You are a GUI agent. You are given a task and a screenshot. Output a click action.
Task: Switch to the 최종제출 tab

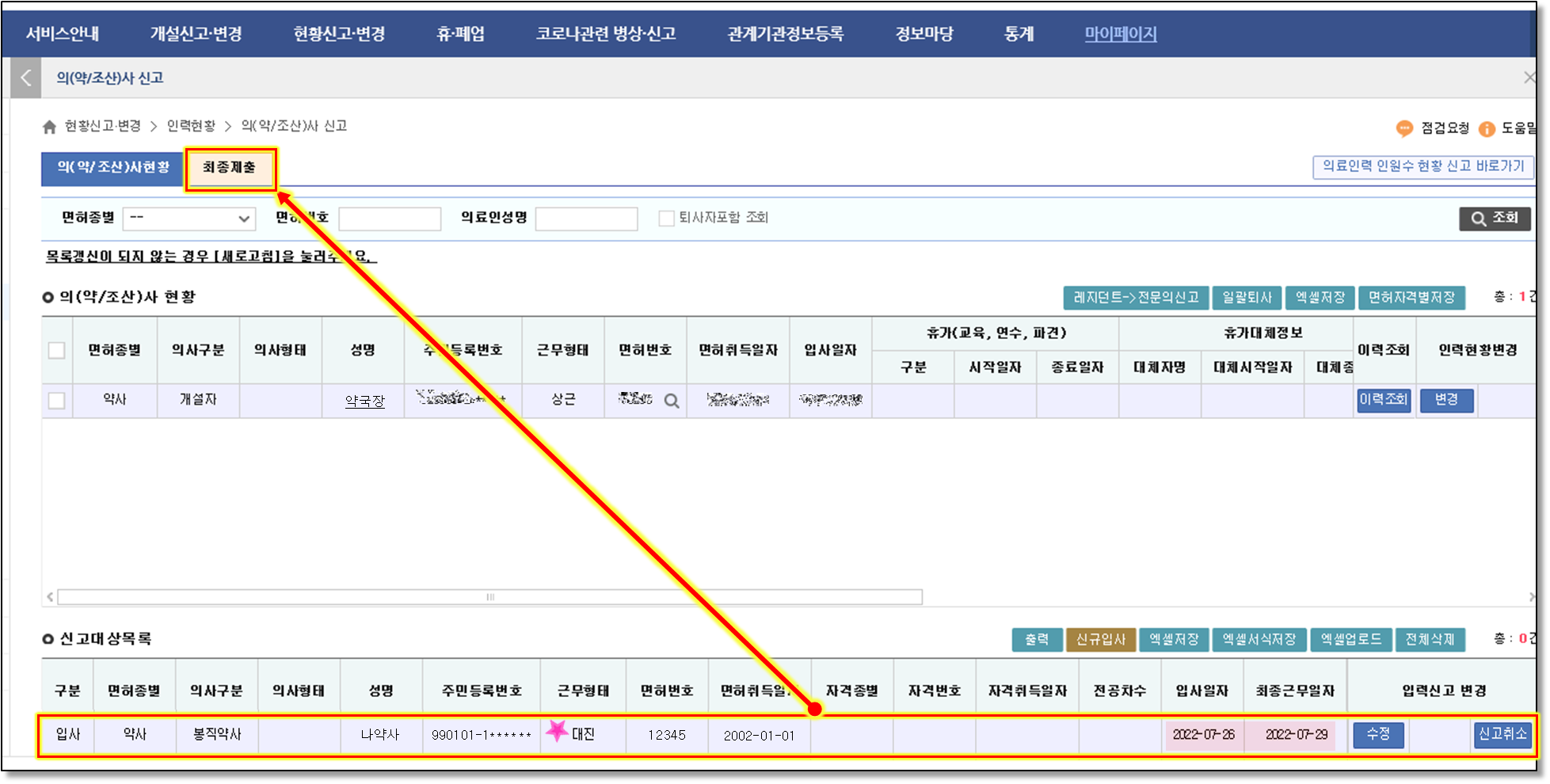point(230,168)
